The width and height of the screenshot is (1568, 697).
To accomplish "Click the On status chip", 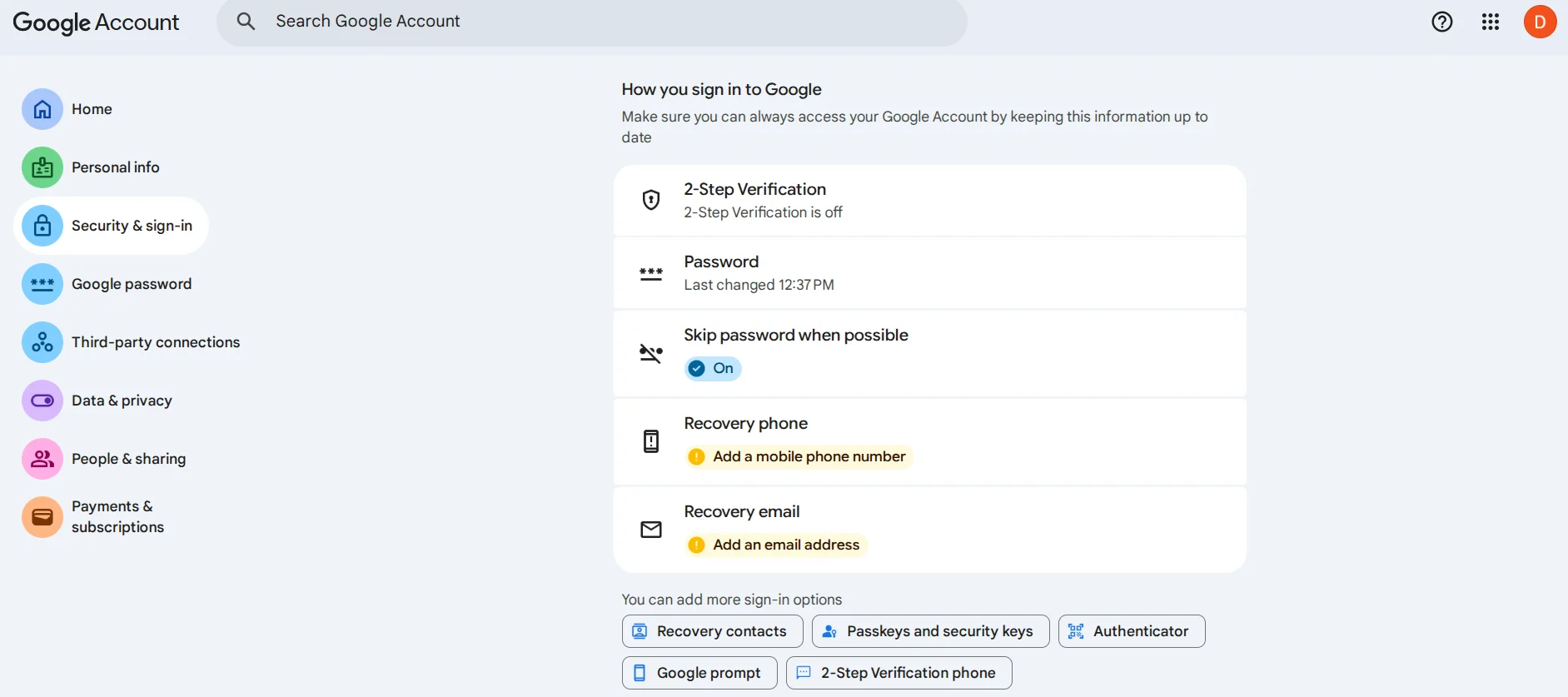I will [713, 368].
